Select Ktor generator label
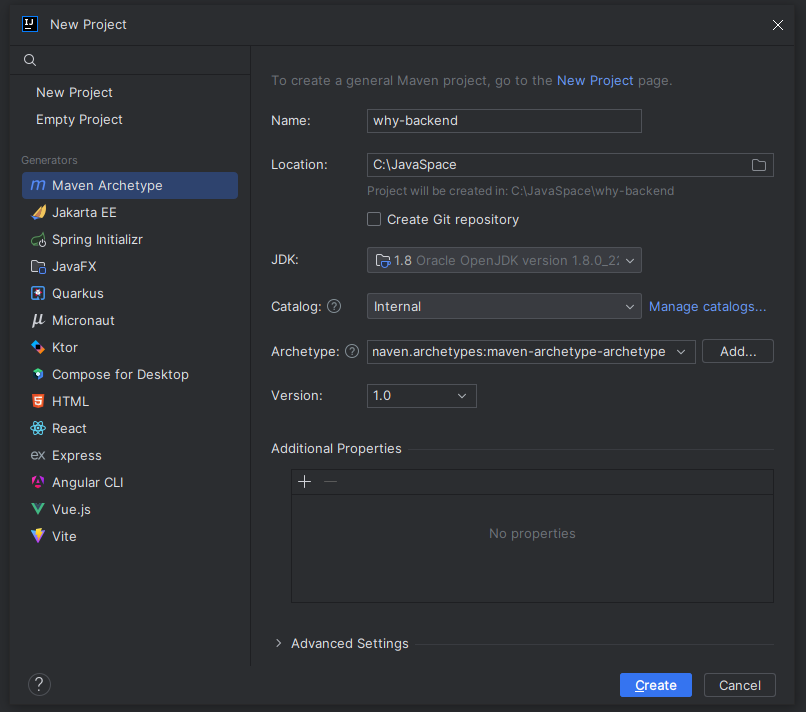The height and width of the screenshot is (712, 806). (x=65, y=348)
